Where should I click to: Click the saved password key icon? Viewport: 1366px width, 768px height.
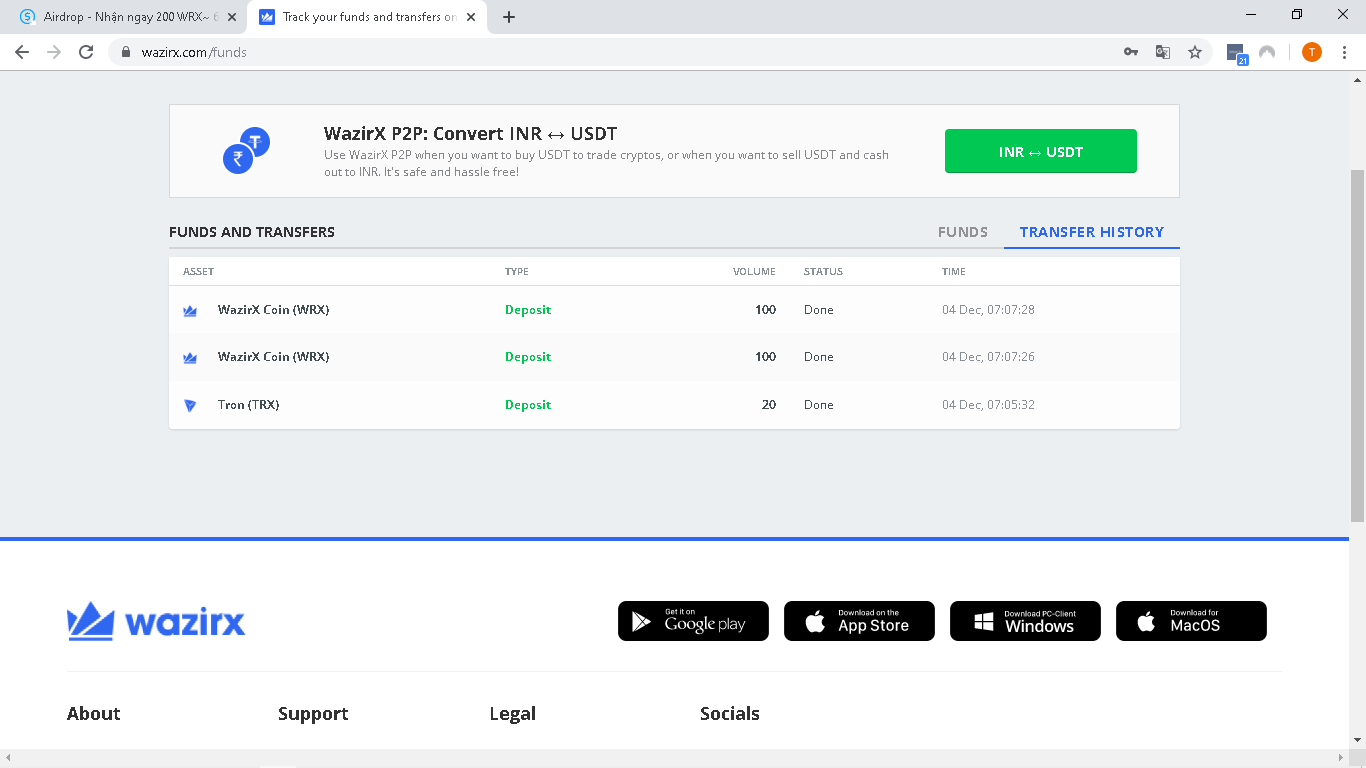[1131, 52]
